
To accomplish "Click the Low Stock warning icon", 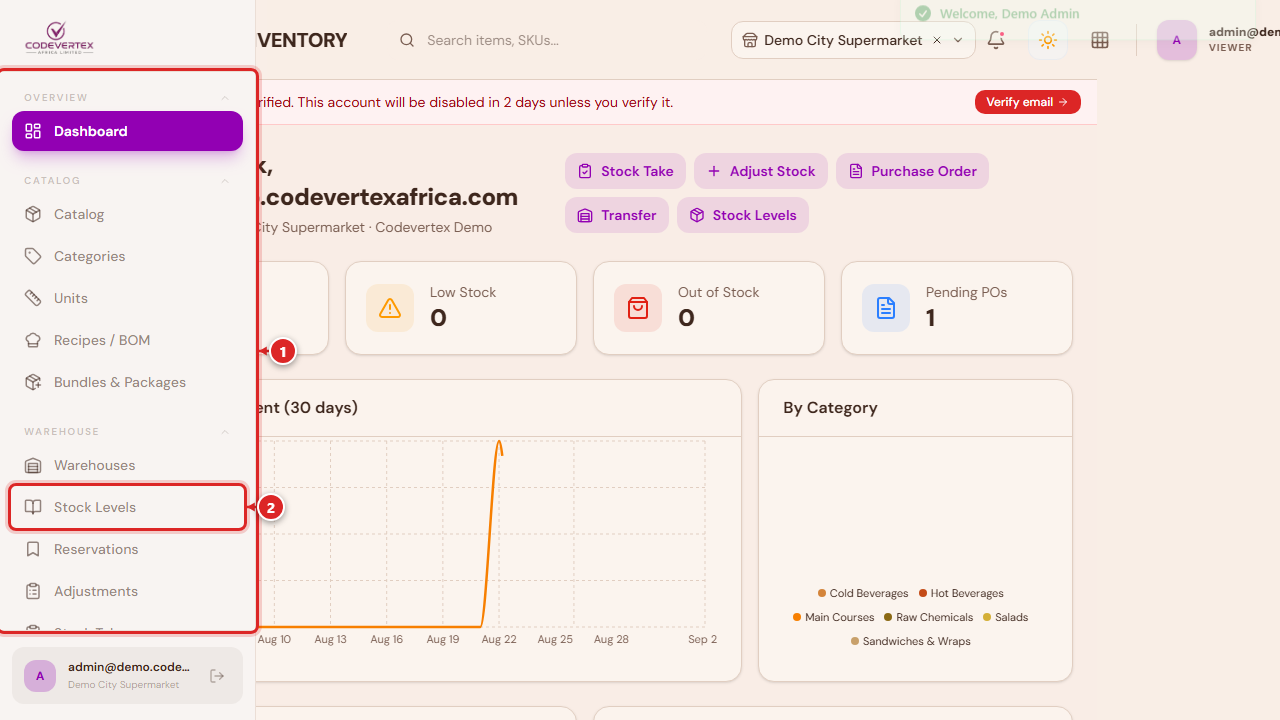I will point(390,308).
